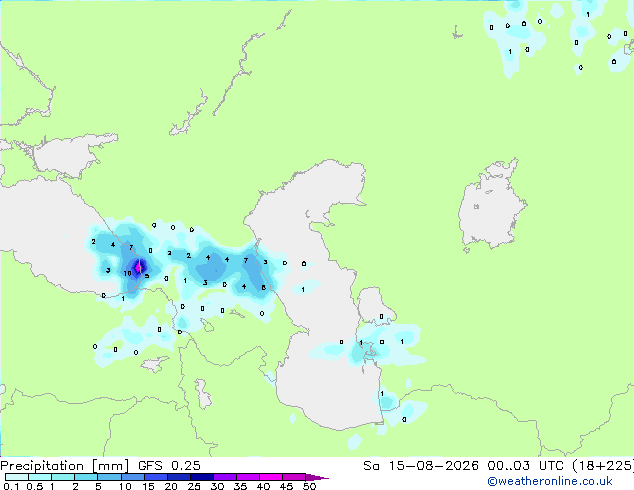Select the 40–45 mm legend color swatch
634x490 pixels.
click(271, 477)
